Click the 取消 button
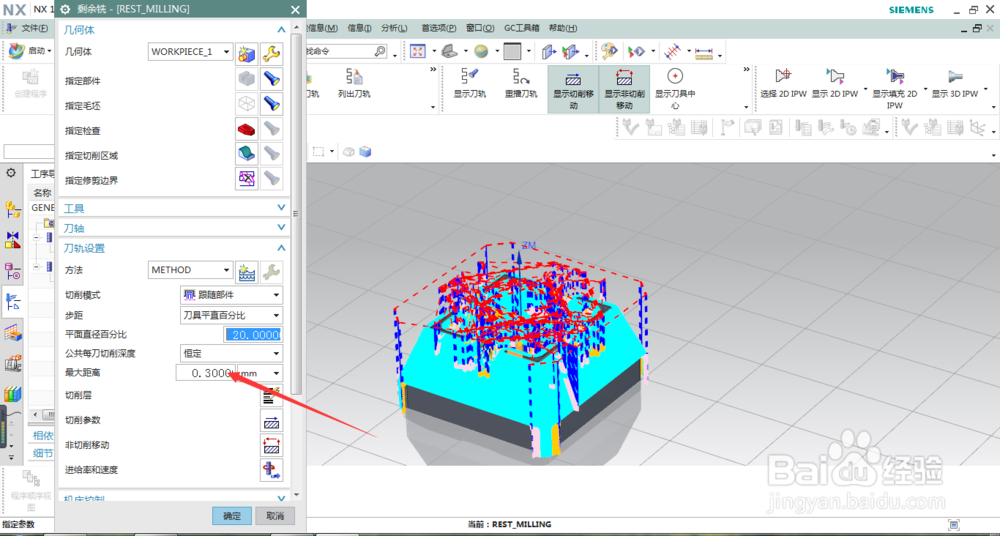1000x536 pixels. pyautogui.click(x=275, y=516)
